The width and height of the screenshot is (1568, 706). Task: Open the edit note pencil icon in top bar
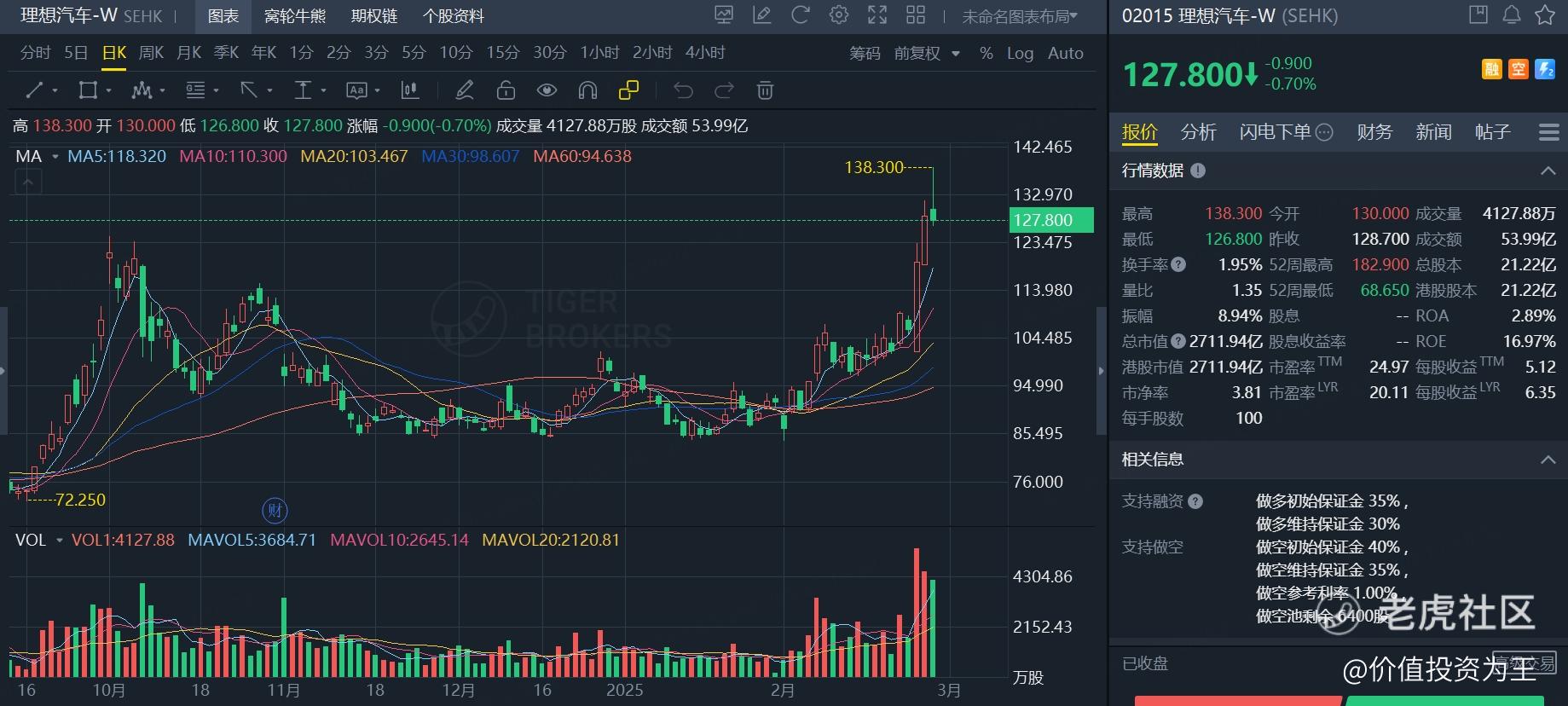762,15
